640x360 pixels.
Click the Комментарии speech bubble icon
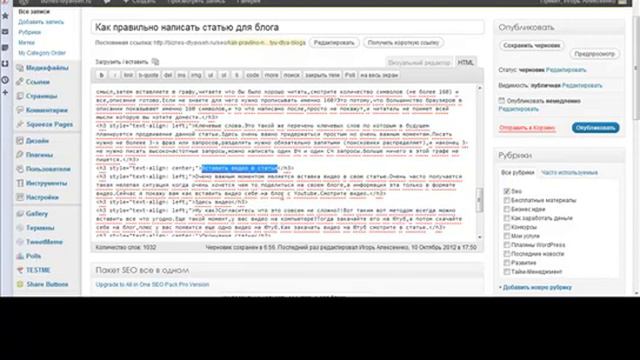click(x=20, y=110)
